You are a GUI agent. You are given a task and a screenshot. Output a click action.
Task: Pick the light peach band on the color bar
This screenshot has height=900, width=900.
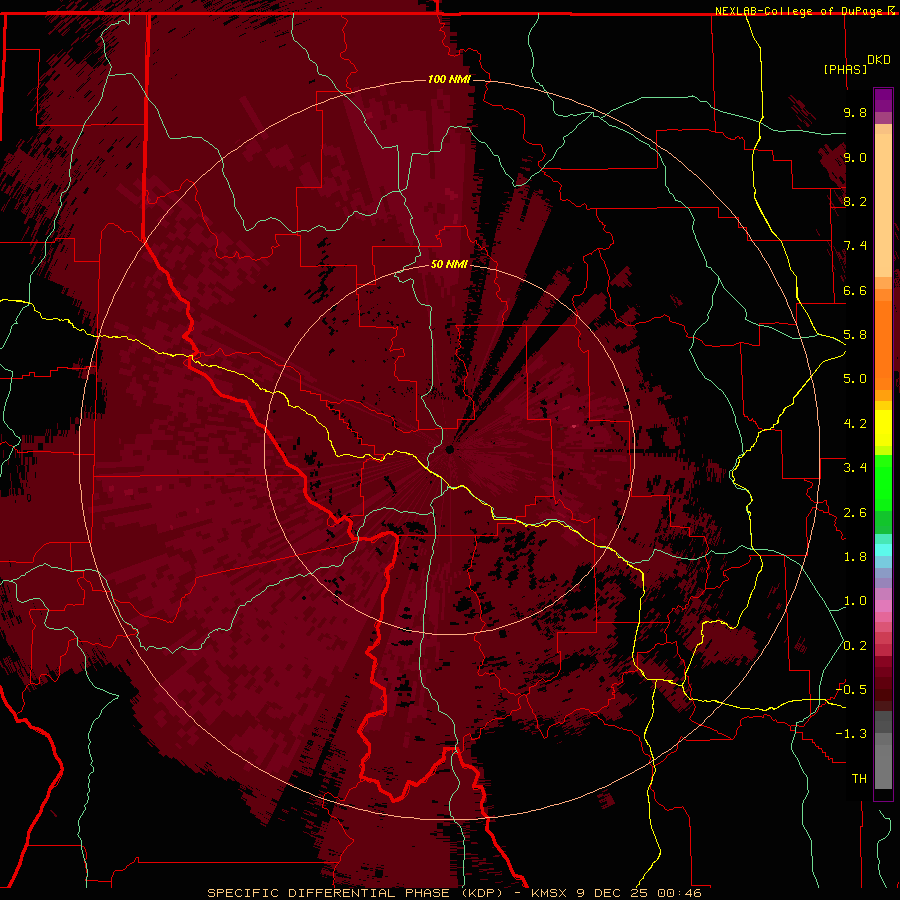tap(883, 205)
